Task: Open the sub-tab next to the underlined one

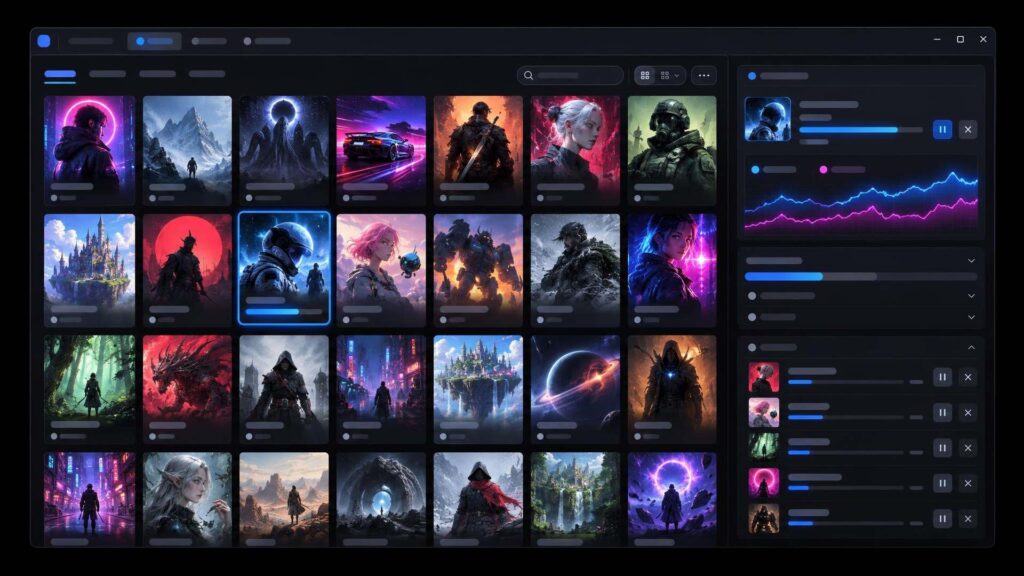Action: pyautogui.click(x=107, y=74)
